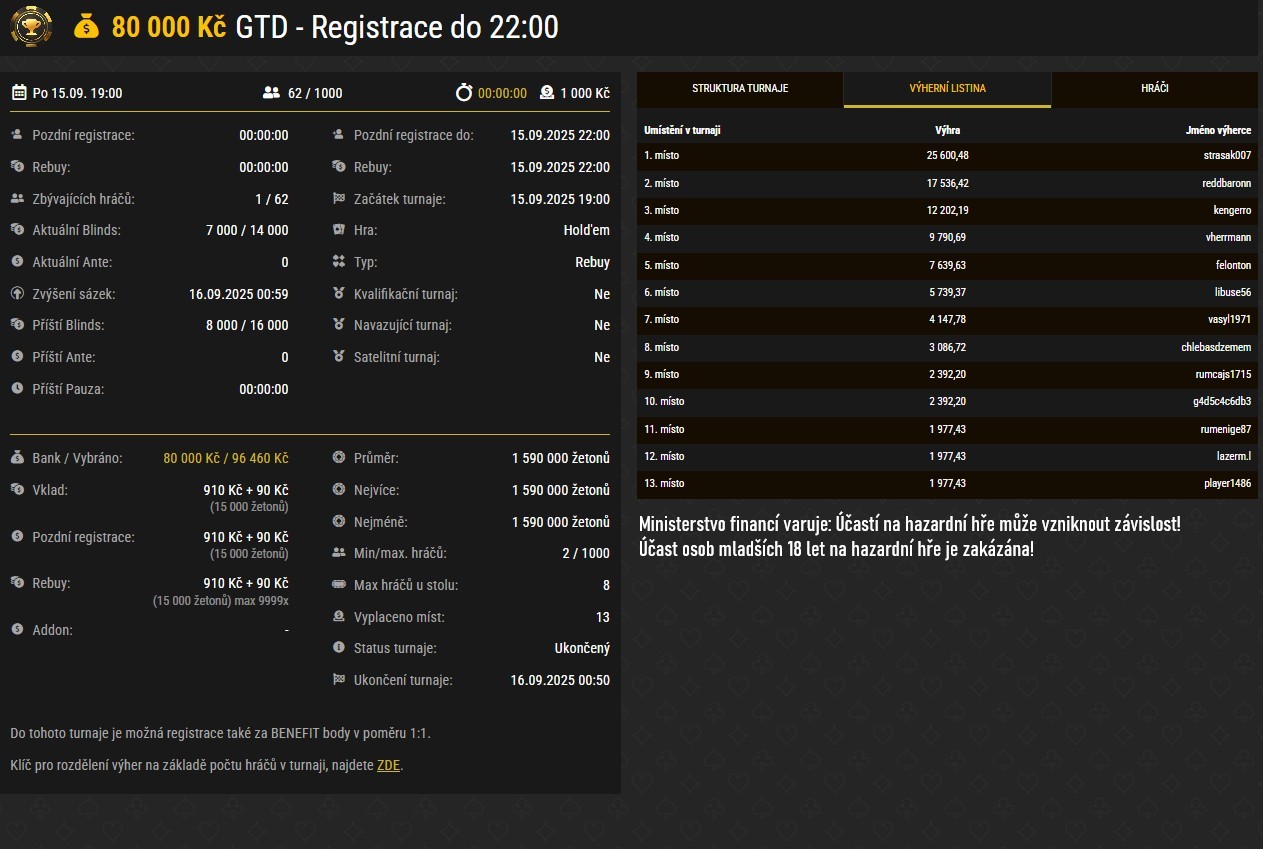This screenshot has width=1263, height=849.
Task: Click the table icon next to Max hráčů u stolu
Action: (x=339, y=585)
